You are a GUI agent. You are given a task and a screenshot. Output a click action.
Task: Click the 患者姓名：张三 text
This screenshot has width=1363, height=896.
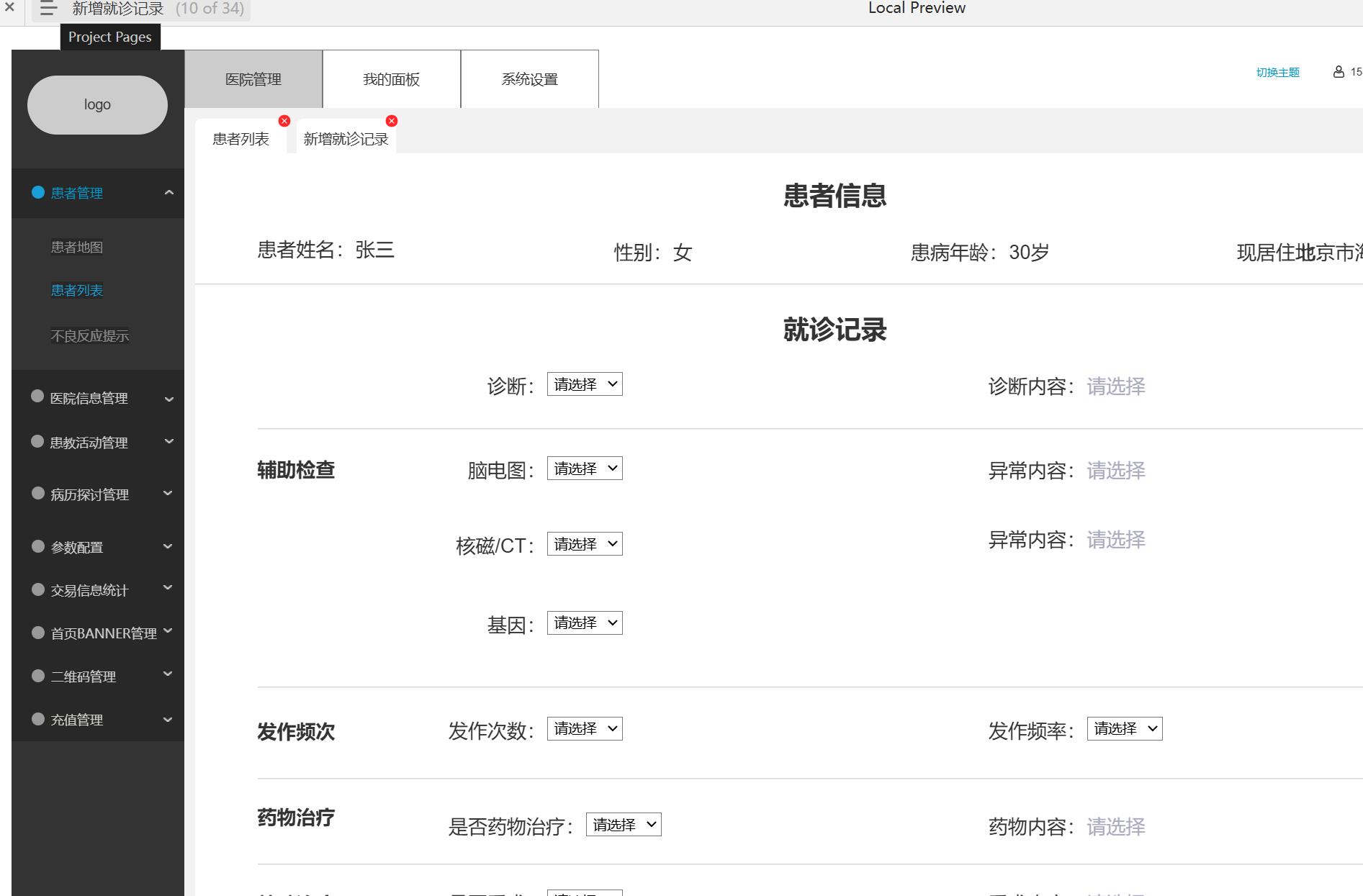pos(326,250)
